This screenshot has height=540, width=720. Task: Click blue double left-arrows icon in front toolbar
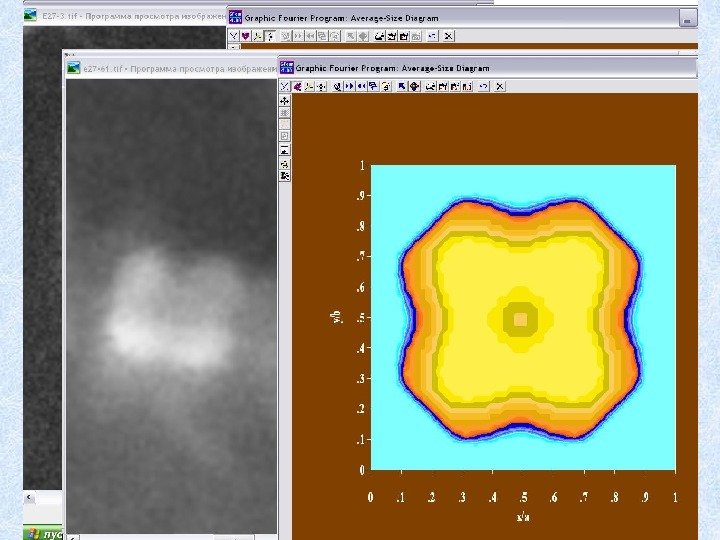pyautogui.click(x=361, y=86)
